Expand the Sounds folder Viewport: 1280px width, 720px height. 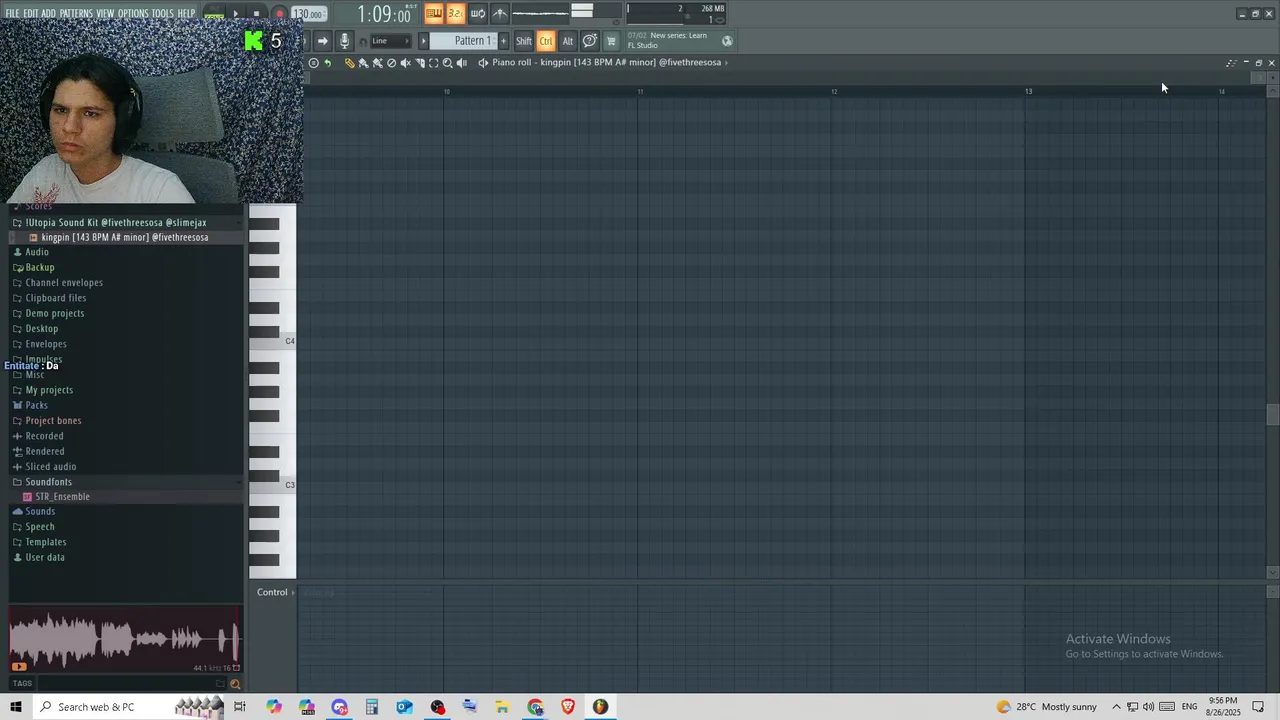point(40,511)
